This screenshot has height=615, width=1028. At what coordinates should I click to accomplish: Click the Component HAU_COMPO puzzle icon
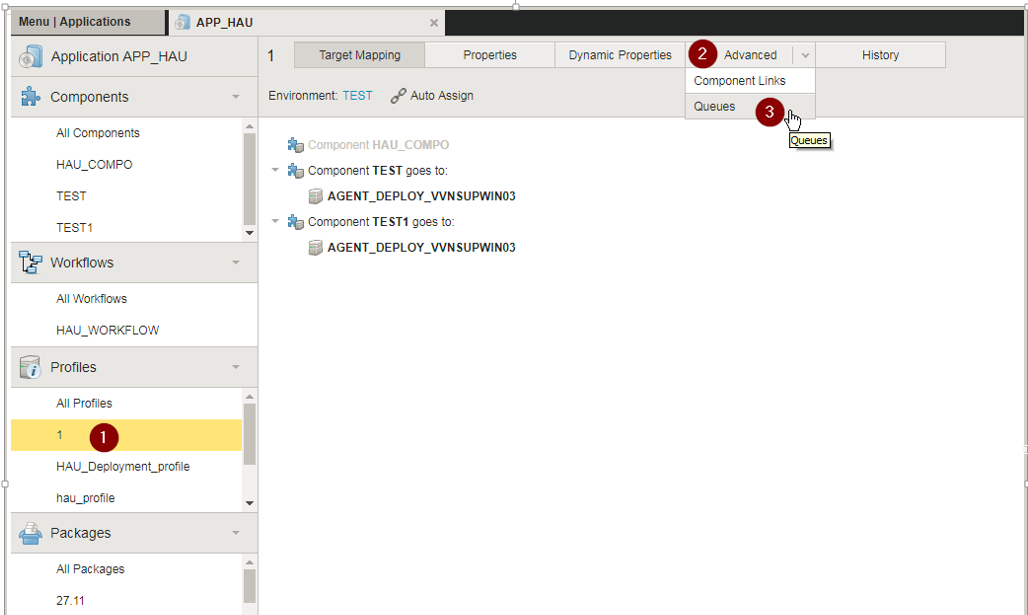tap(296, 144)
